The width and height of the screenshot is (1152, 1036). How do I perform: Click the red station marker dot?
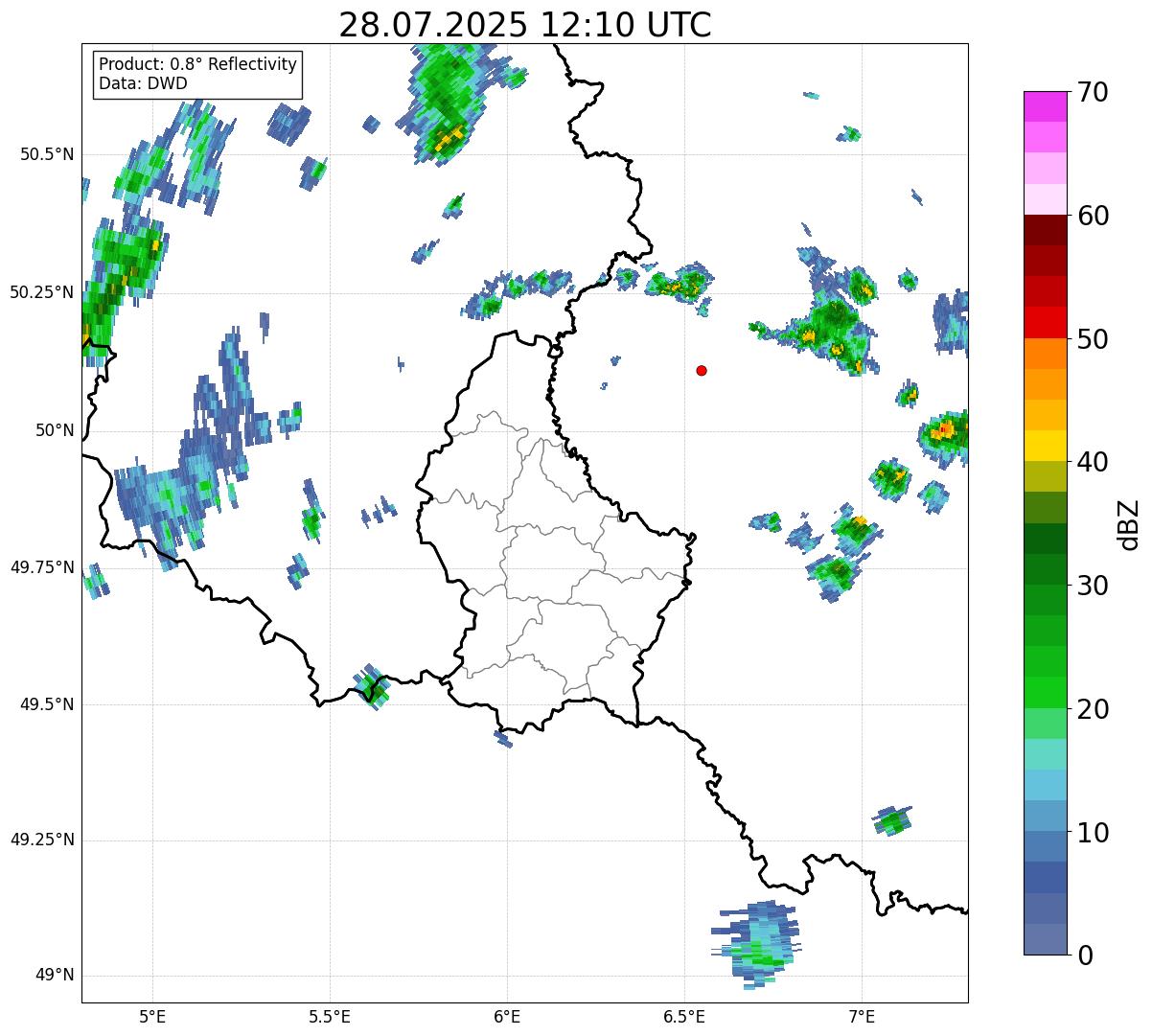(702, 370)
